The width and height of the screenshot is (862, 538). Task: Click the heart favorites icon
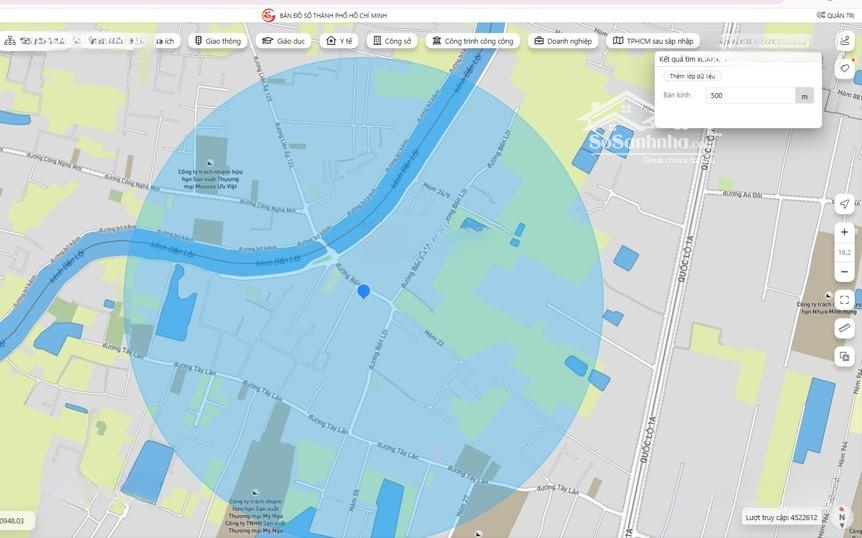(844, 69)
